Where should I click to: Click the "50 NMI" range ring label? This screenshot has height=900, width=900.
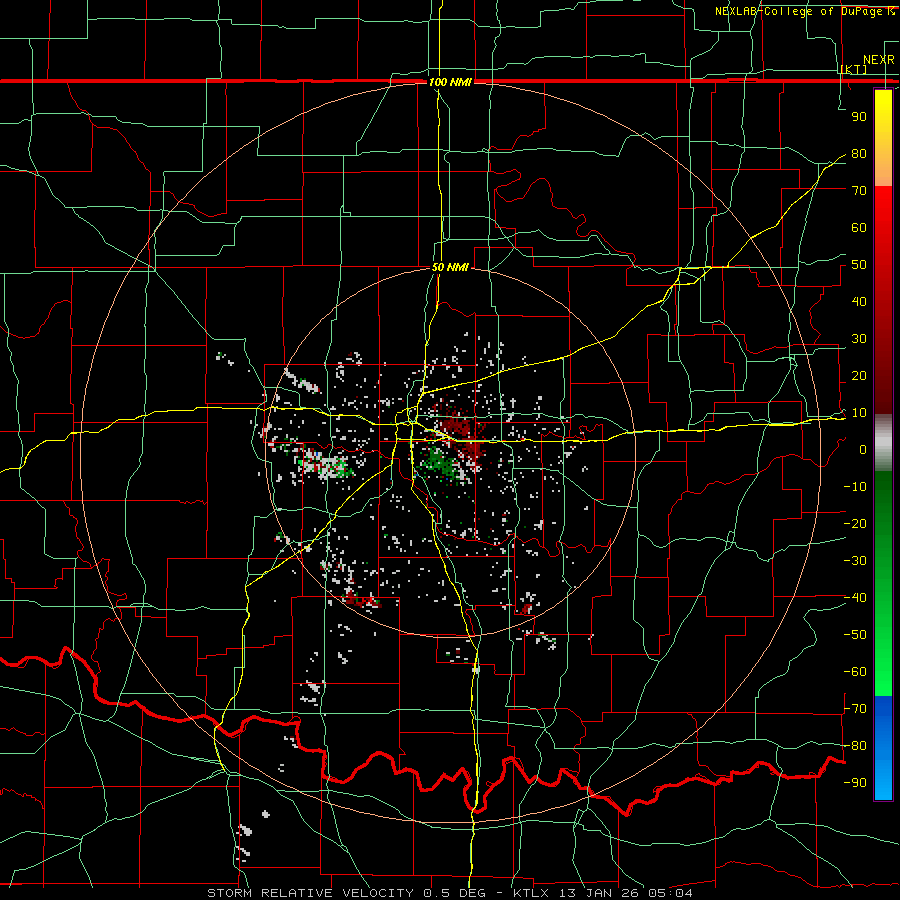pyautogui.click(x=450, y=267)
